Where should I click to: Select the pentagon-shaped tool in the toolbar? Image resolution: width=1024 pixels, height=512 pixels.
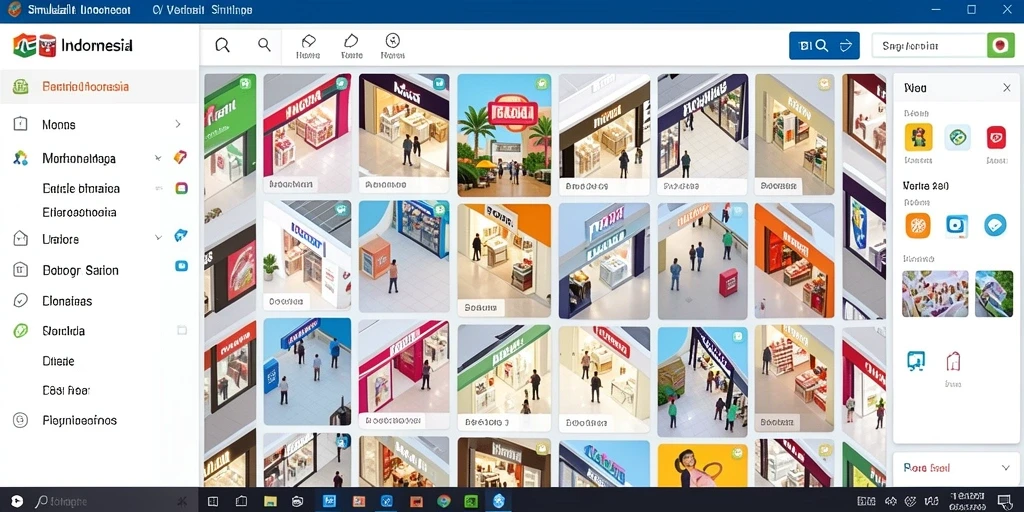tap(351, 40)
